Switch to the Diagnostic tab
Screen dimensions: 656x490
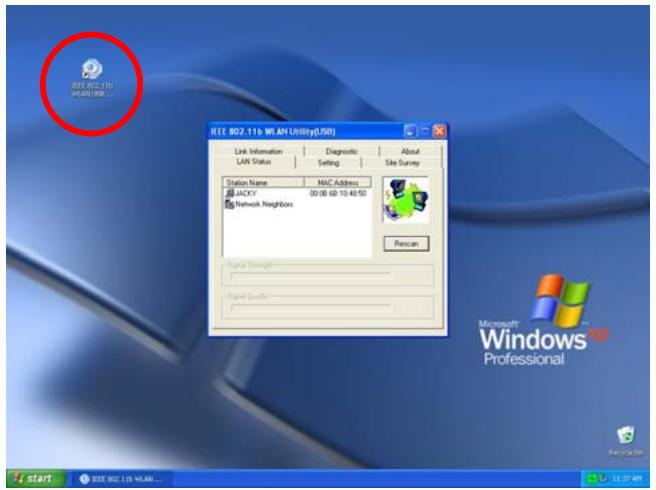[x=341, y=151]
